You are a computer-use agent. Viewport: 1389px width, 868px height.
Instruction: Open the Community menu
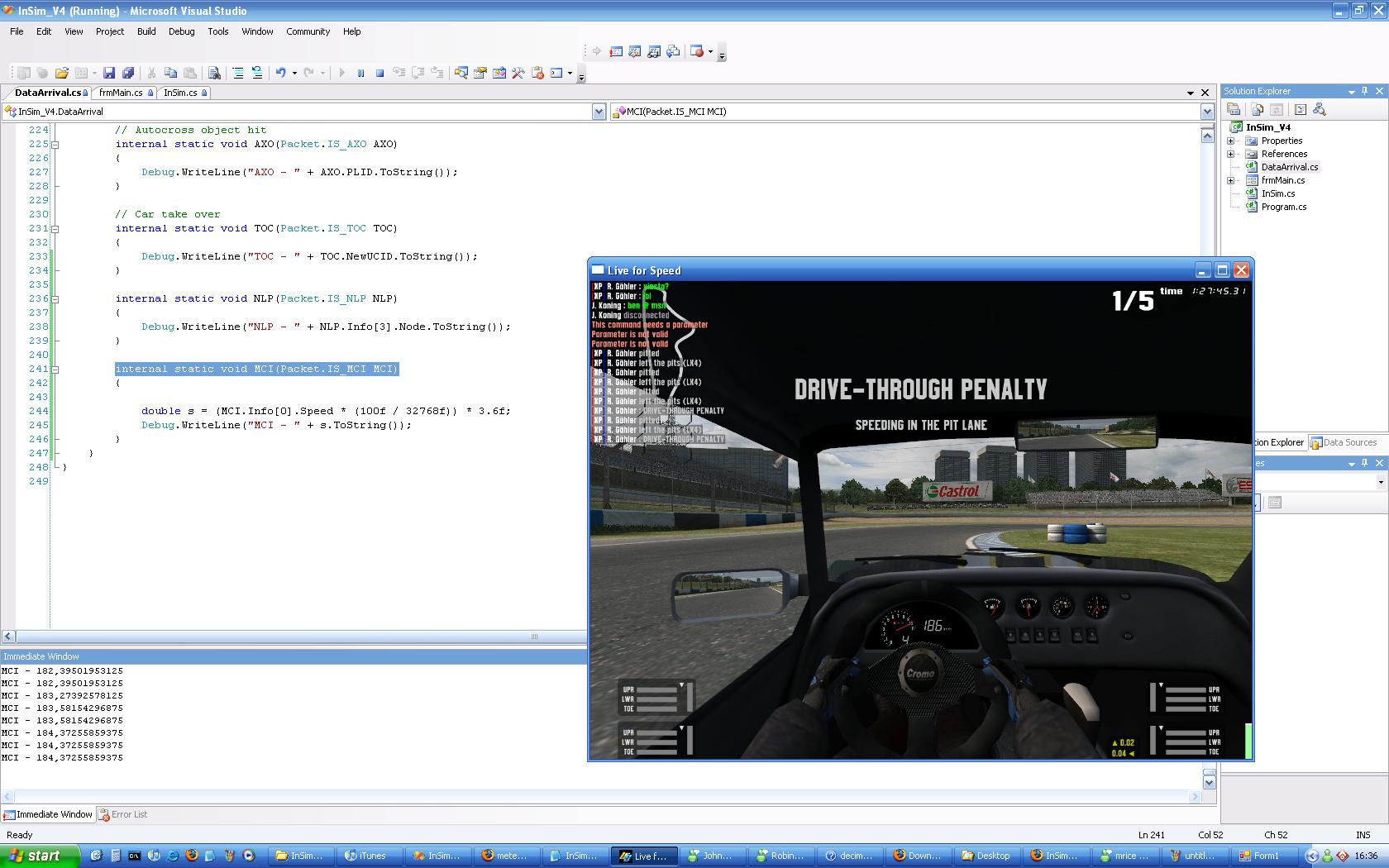[308, 31]
